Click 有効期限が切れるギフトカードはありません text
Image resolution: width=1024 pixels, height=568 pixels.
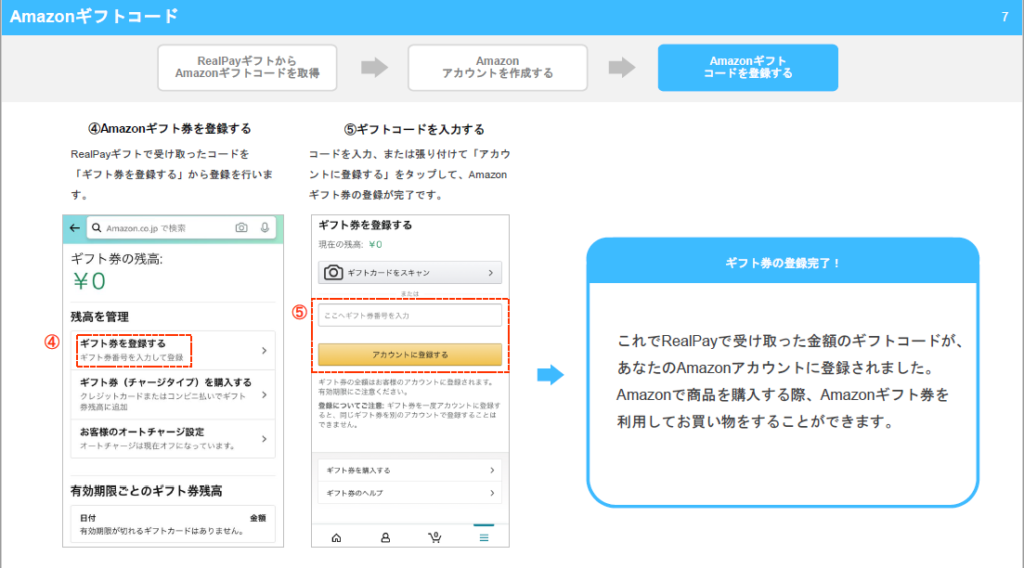pos(162,531)
